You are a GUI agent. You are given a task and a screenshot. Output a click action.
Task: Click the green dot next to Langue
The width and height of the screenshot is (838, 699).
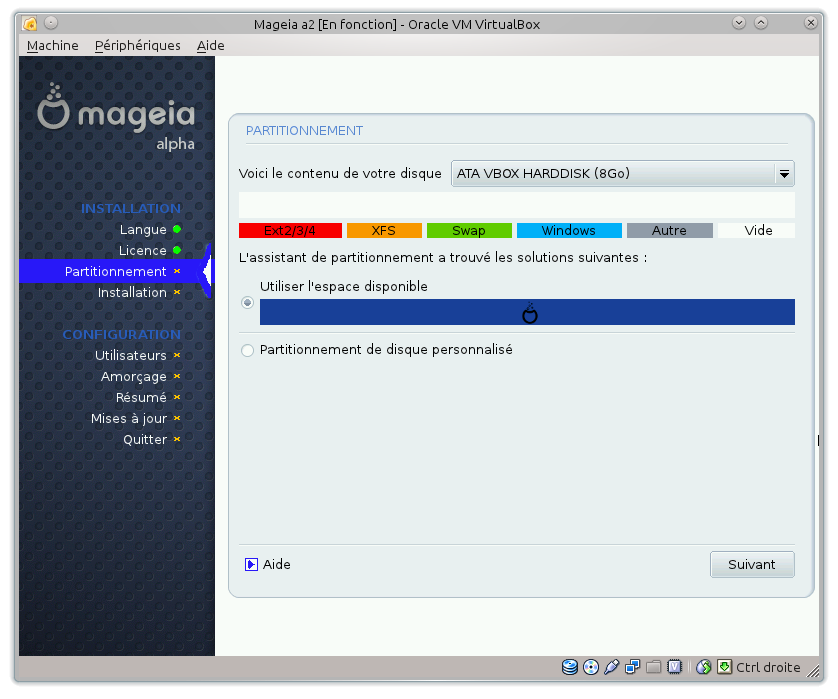[177, 229]
